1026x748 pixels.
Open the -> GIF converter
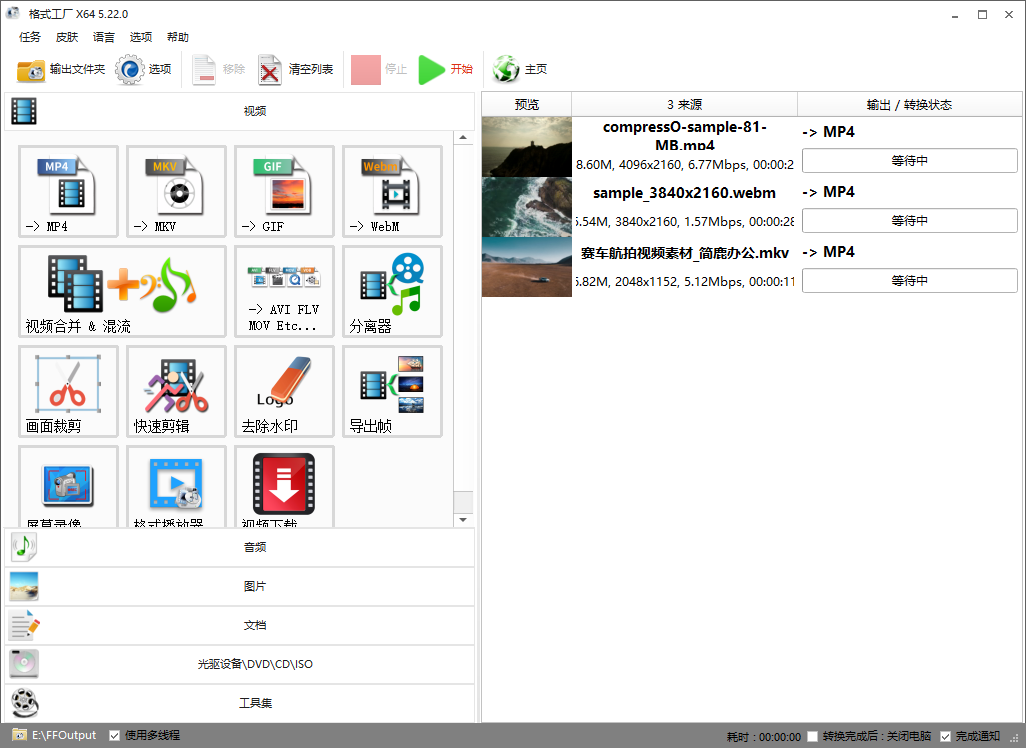[284, 191]
